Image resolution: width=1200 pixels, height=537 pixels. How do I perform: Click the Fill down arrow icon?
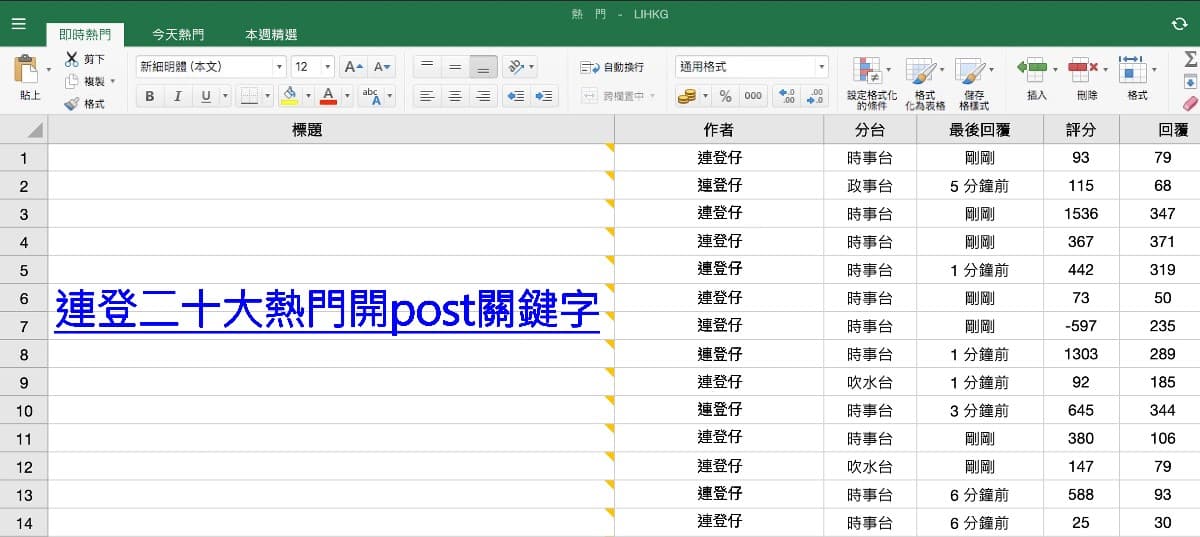pos(1190,81)
